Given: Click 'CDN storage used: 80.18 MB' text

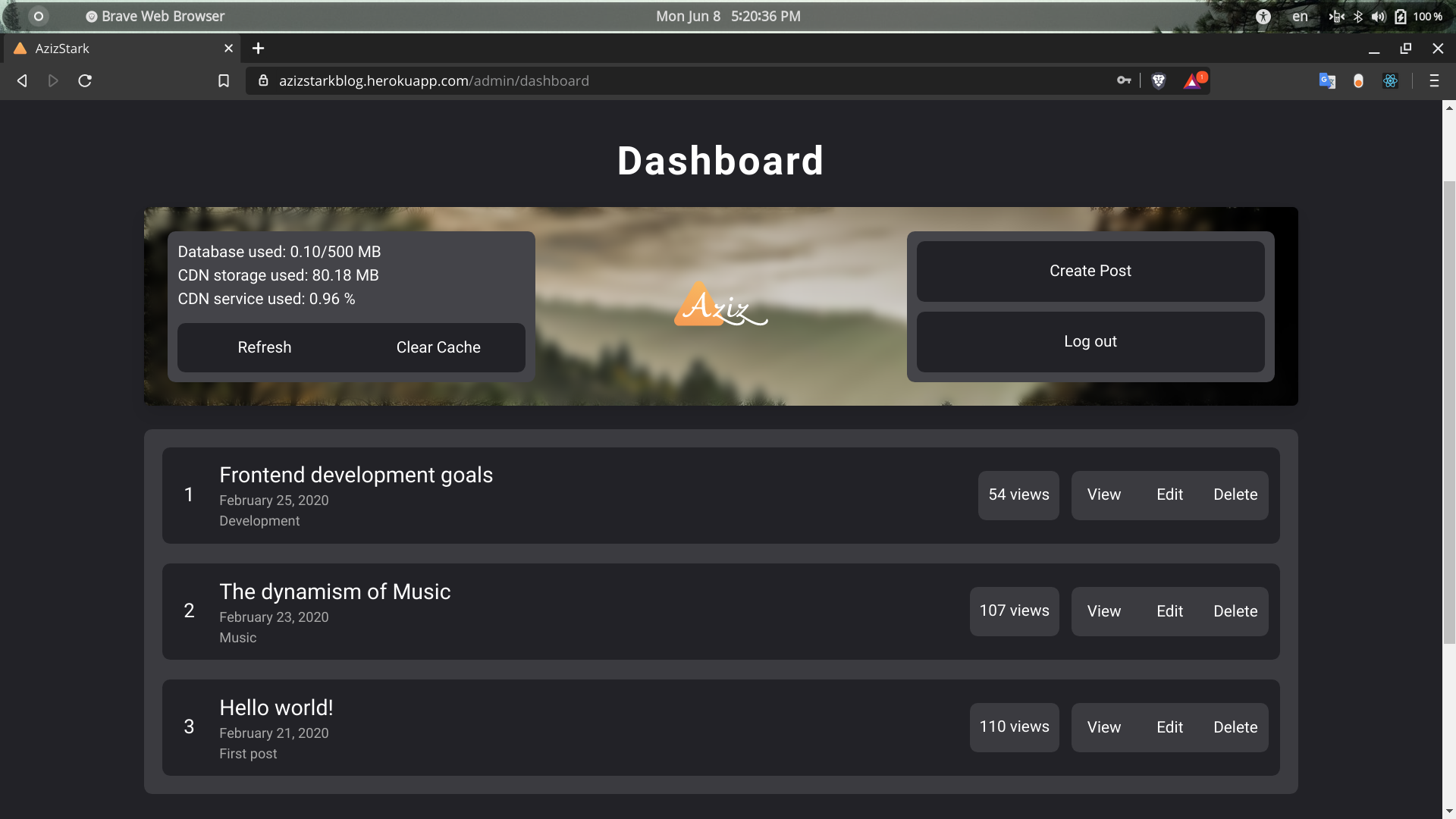Looking at the screenshot, I should (x=278, y=275).
